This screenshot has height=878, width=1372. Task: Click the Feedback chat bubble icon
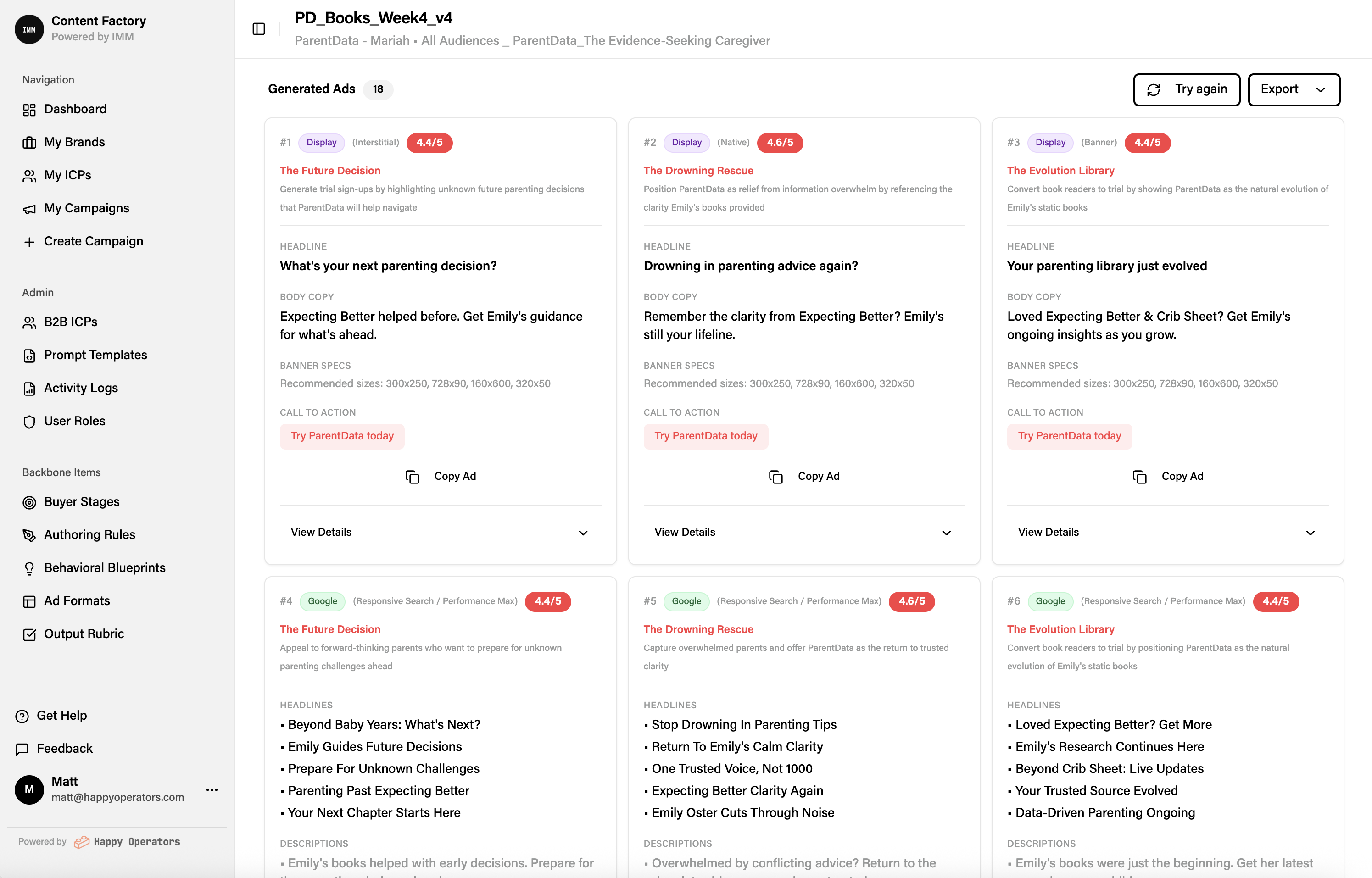[22, 749]
